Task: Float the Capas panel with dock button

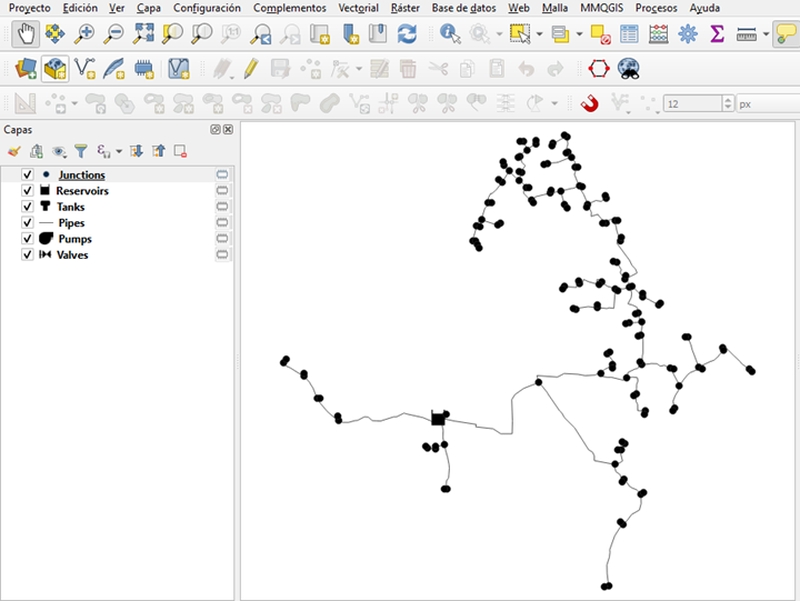Action: [215, 130]
